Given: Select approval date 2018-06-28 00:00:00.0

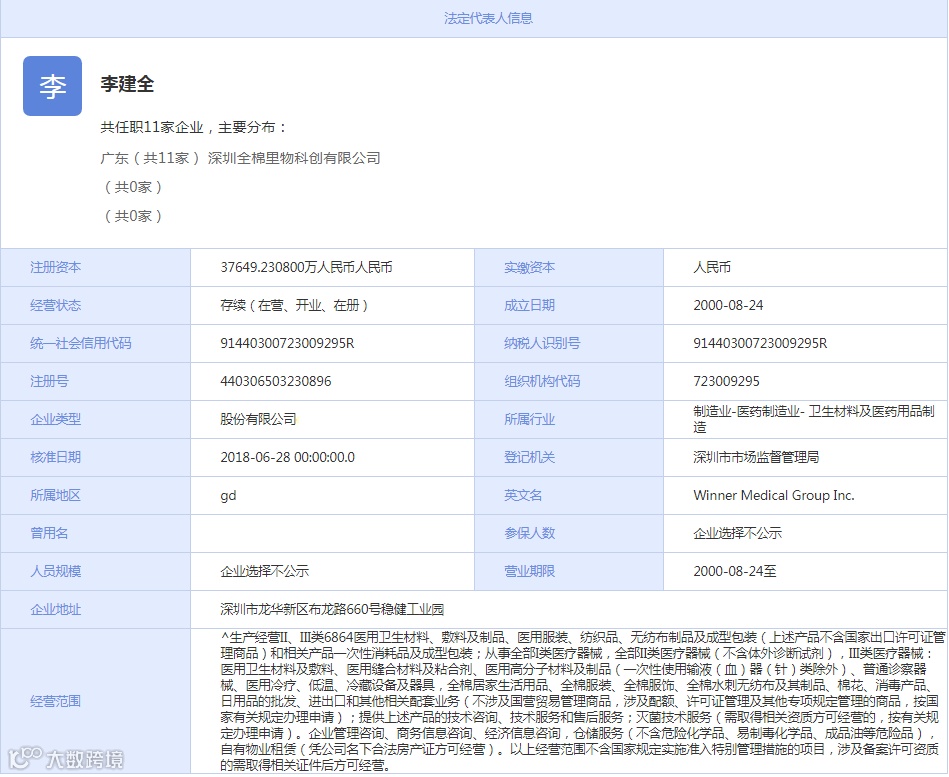Looking at the screenshot, I should [287, 457].
